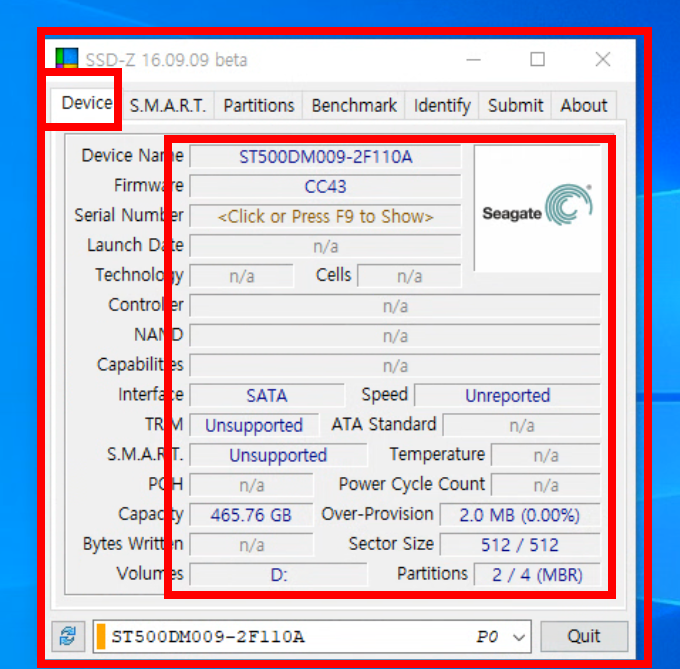The image size is (680, 669).
Task: Click the Controller n/a field
Action: click(395, 306)
